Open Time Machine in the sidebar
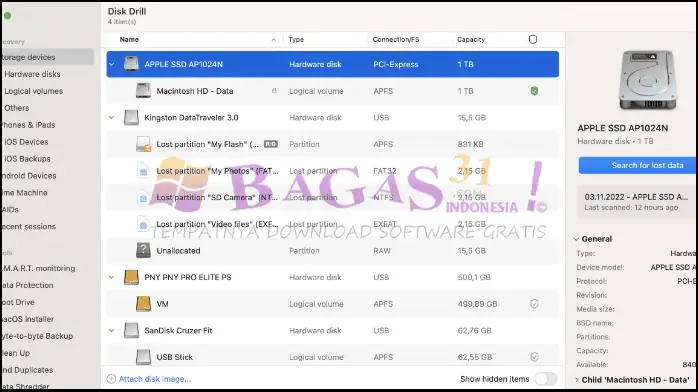Screen dimensions: 698x392 (x=24, y=193)
